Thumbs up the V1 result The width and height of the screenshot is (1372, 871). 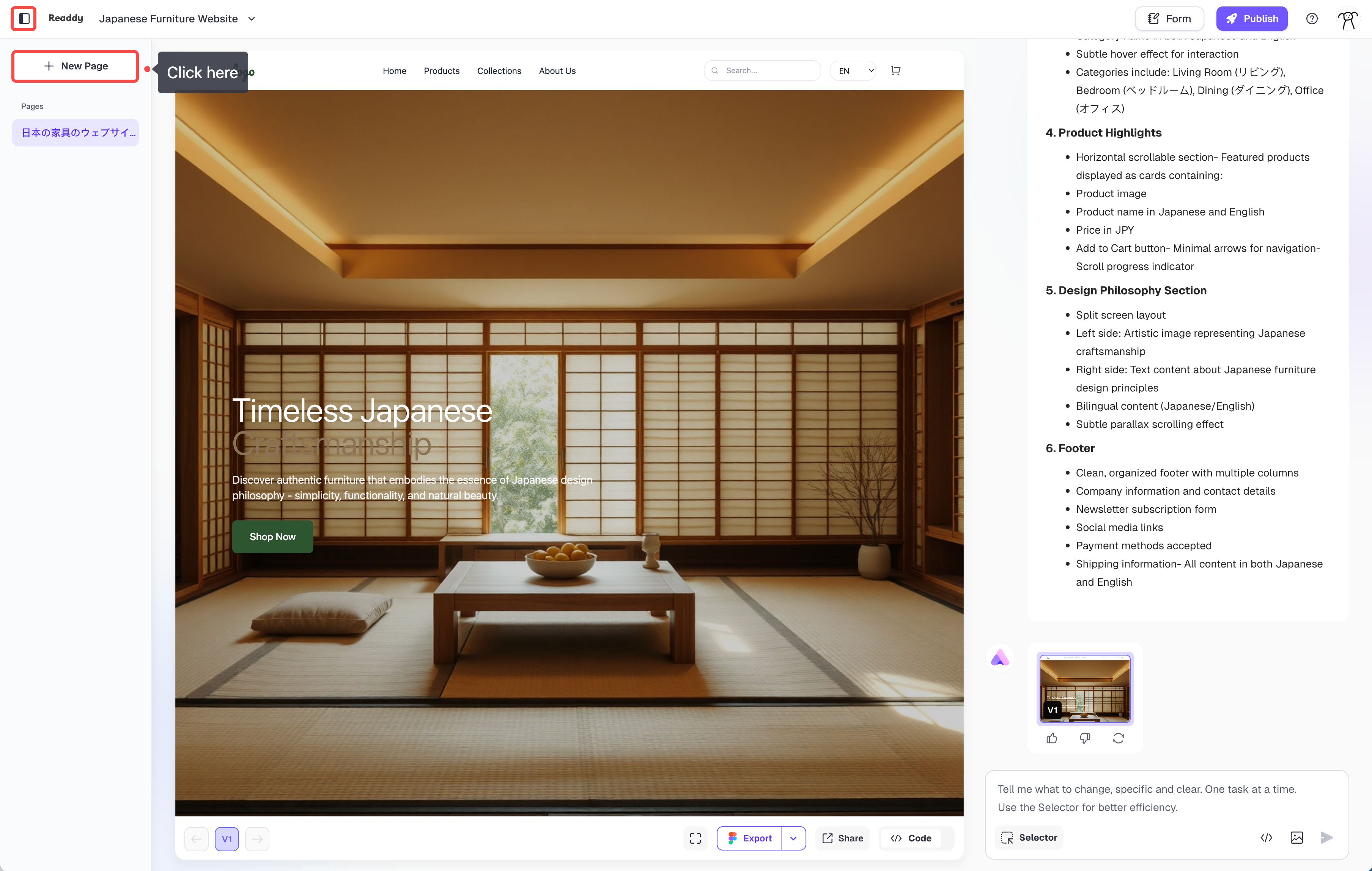click(x=1052, y=738)
